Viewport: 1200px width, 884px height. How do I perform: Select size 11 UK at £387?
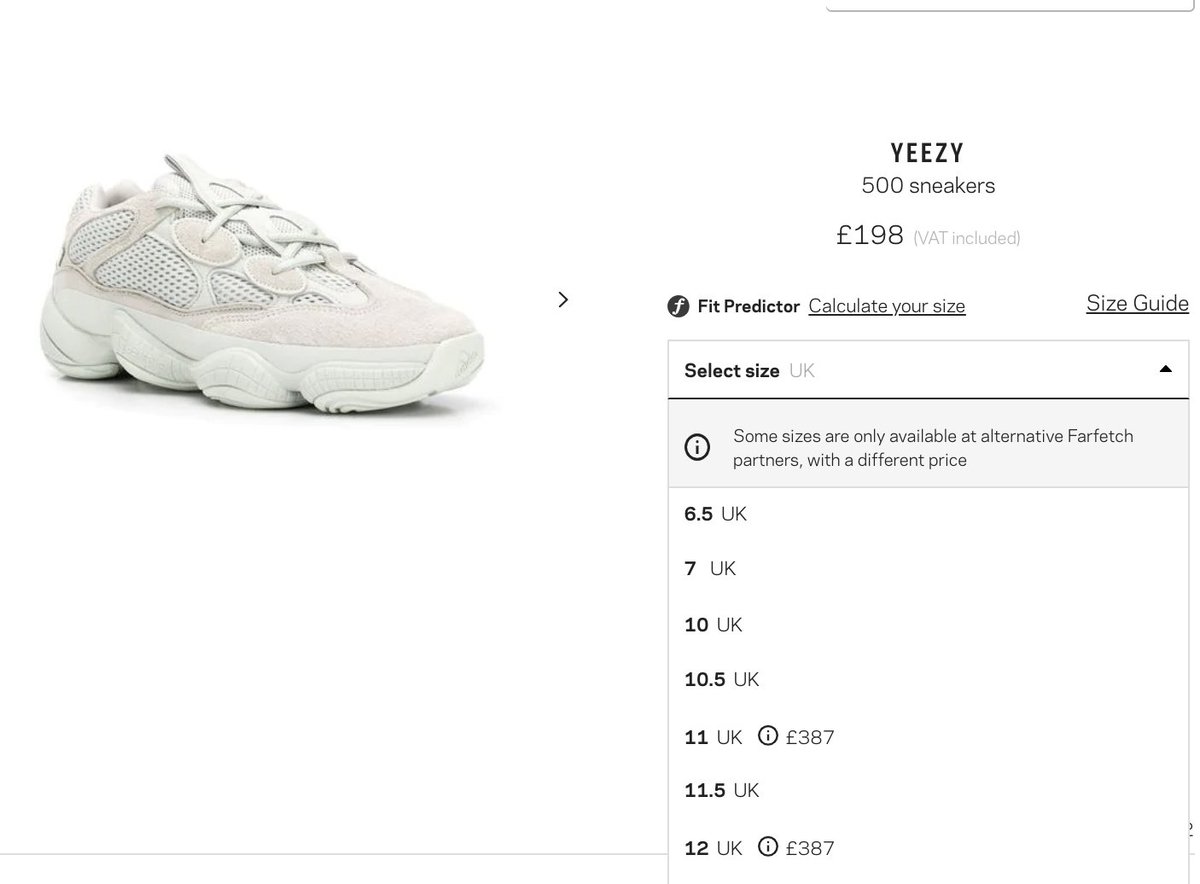(928, 737)
